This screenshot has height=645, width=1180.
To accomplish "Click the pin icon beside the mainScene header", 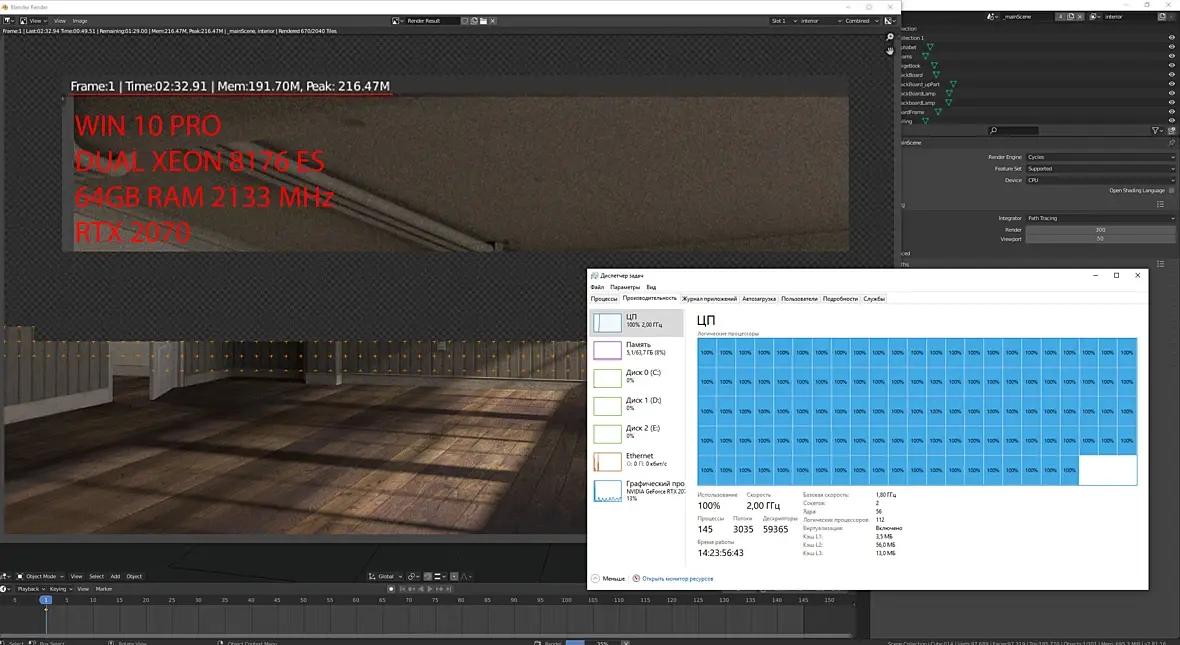I will pyautogui.click(x=1171, y=142).
